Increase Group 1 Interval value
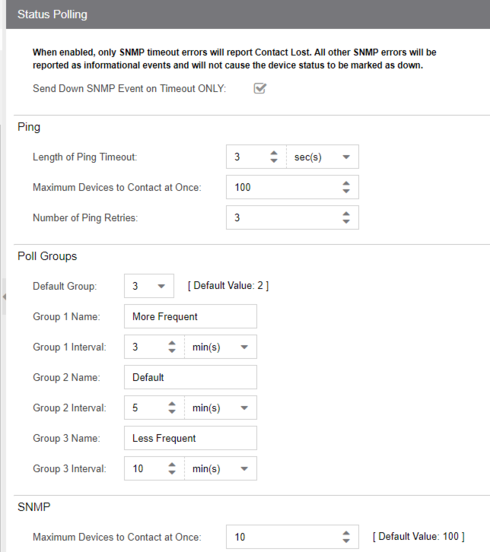490x552 pixels. point(172,343)
